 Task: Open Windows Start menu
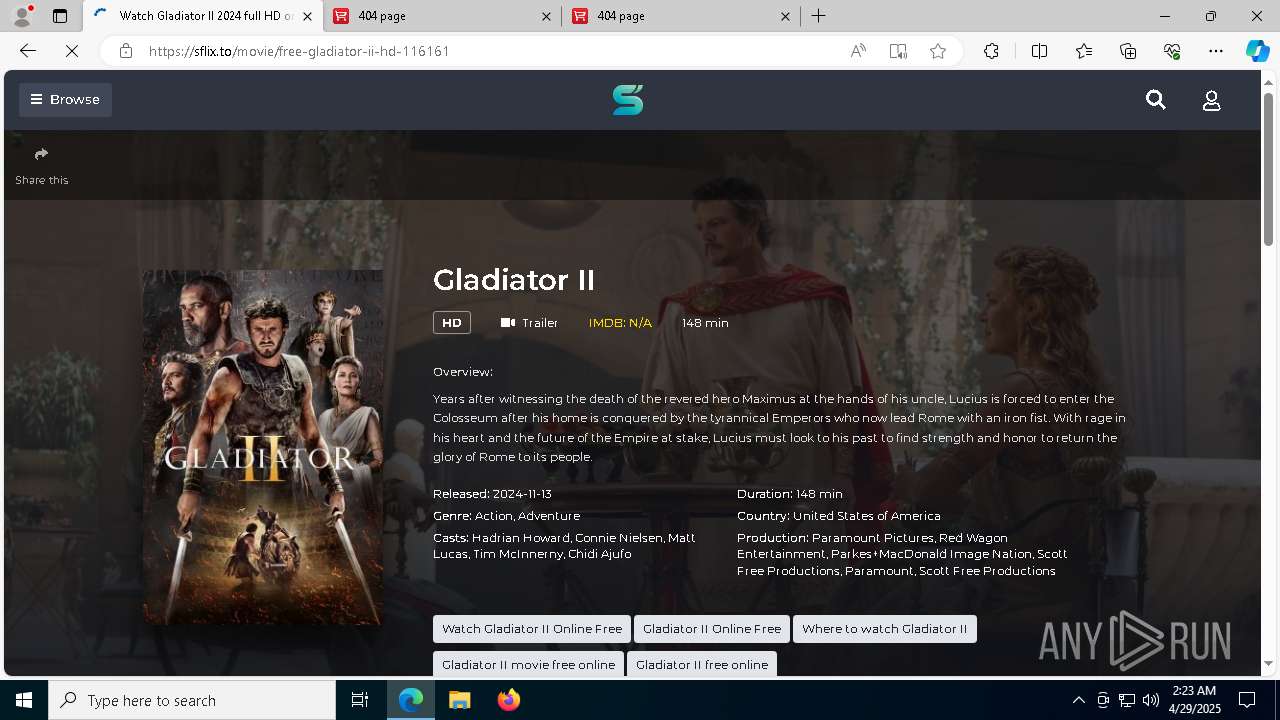pos(24,700)
